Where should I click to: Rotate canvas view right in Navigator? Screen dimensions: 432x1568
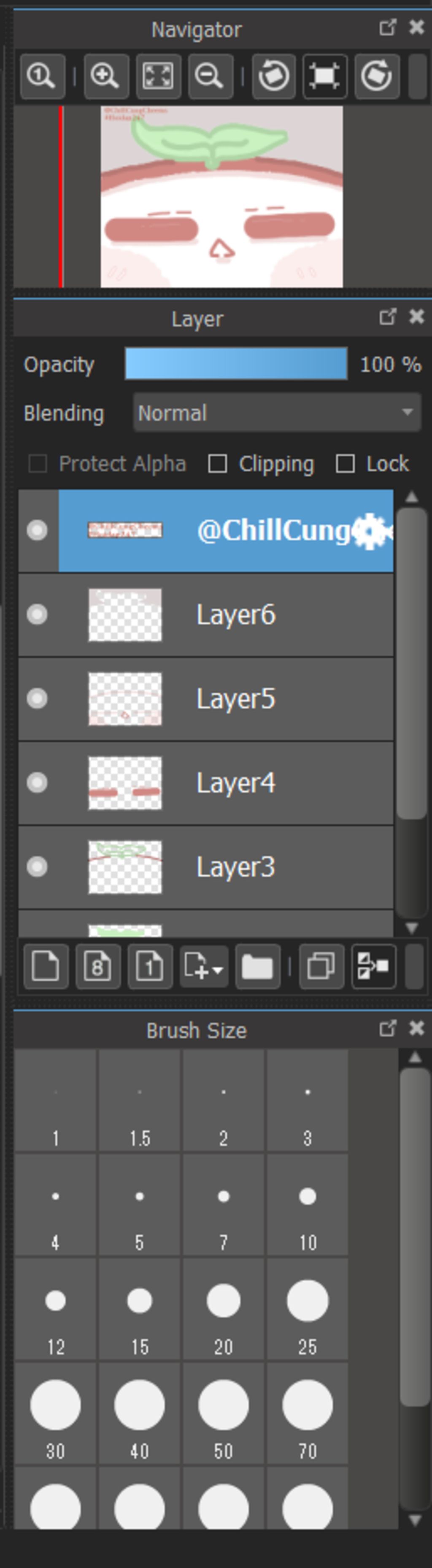pyautogui.click(x=377, y=76)
